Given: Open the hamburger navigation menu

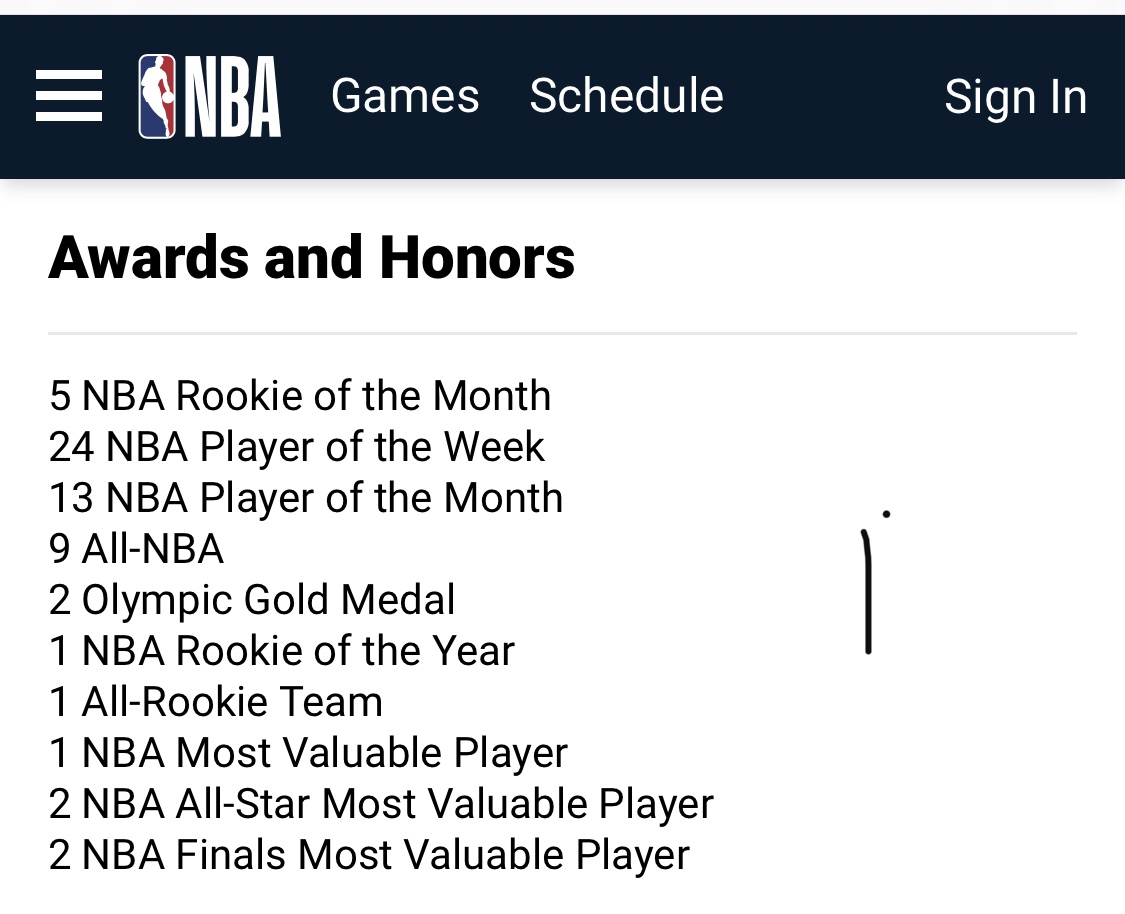Looking at the screenshot, I should click(x=69, y=96).
